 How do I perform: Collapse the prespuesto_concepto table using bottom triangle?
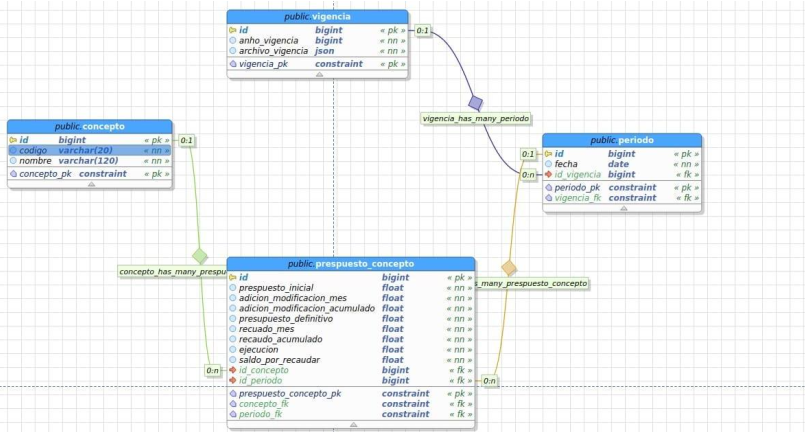click(x=353, y=424)
